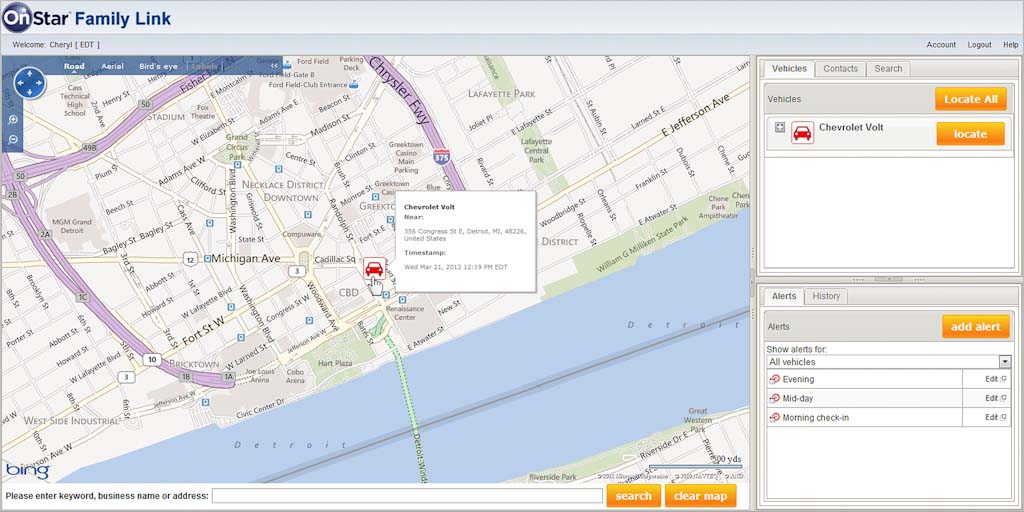
Task: Click the Evening alert name
Action: [798, 379]
